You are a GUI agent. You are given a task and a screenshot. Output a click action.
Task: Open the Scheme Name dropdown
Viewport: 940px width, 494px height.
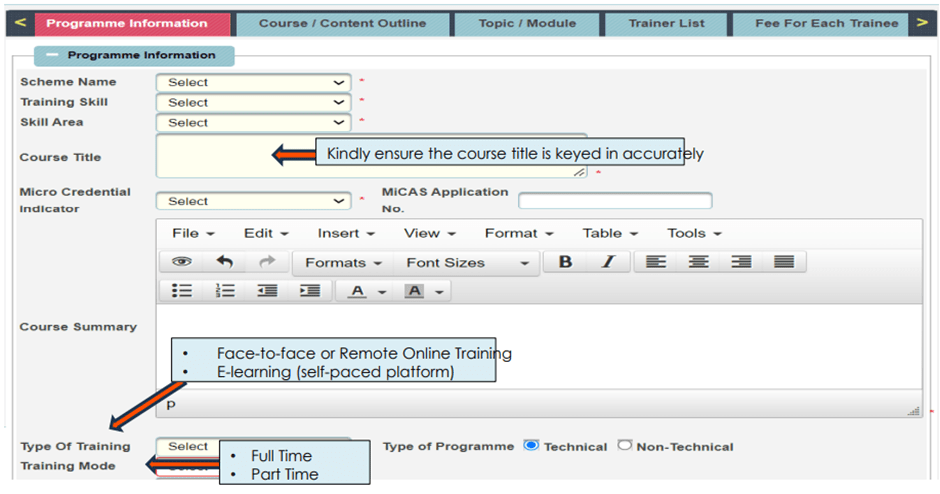tap(253, 82)
